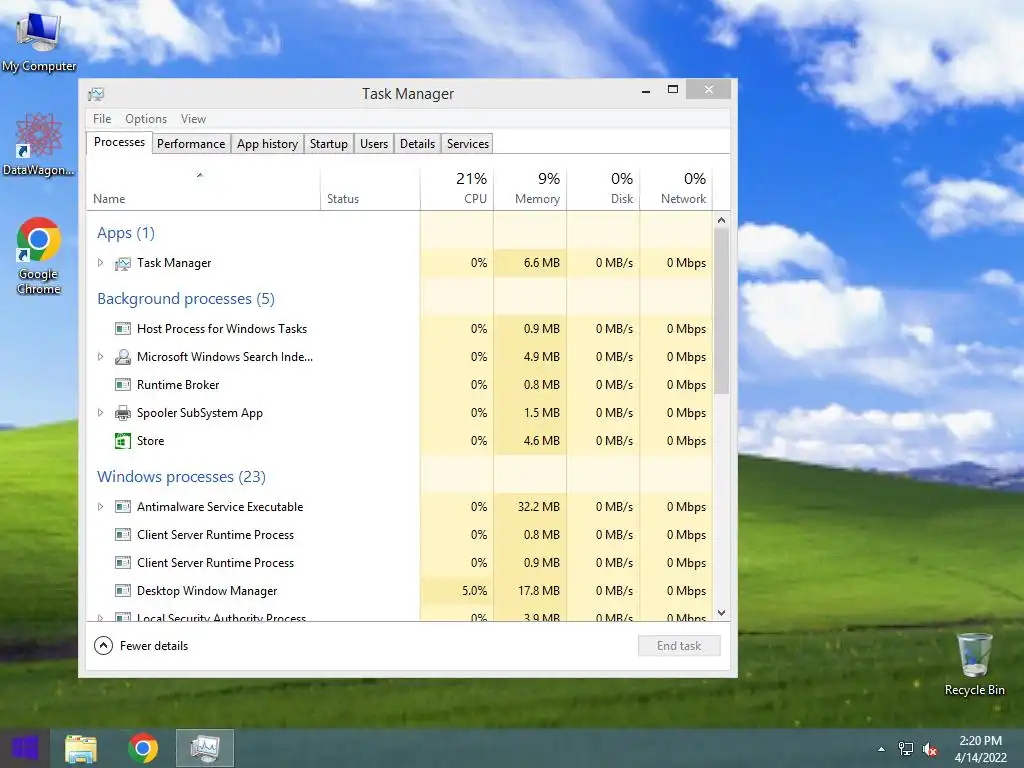Screen dimensions: 1024x768
Task: Open the Options menu
Action: (146, 119)
